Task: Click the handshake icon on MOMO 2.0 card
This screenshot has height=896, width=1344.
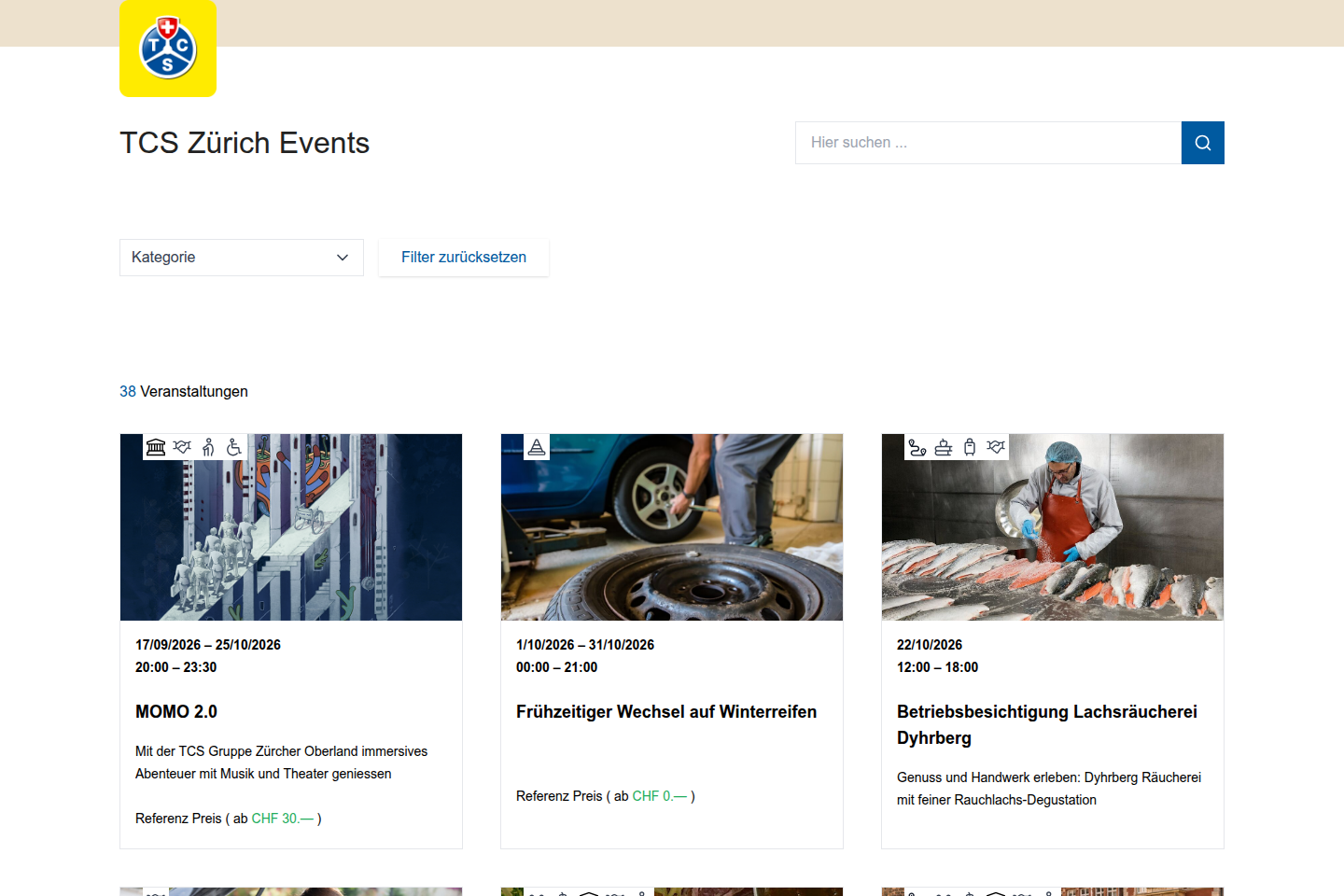Action: click(x=182, y=447)
